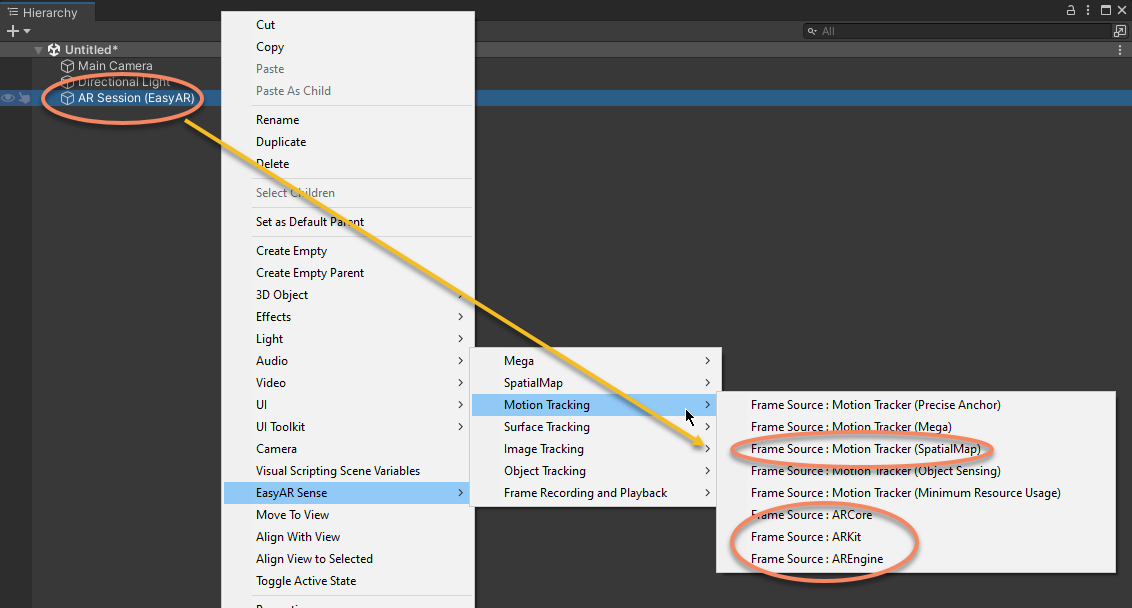The height and width of the screenshot is (608, 1132).
Task: Click the plus icon to create a GameObject
Action: point(12,31)
